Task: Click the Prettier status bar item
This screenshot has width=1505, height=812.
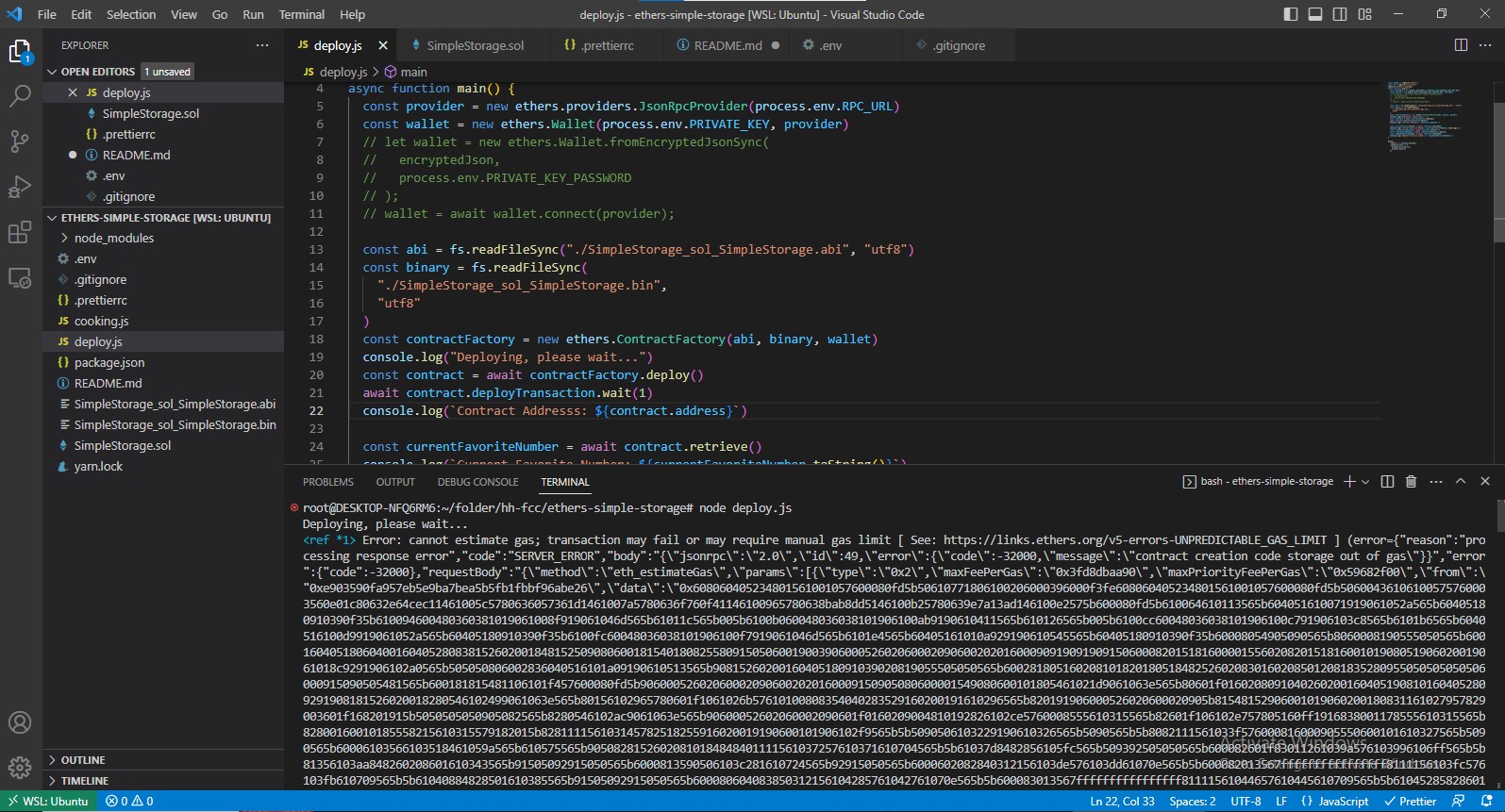Action: click(x=1411, y=802)
